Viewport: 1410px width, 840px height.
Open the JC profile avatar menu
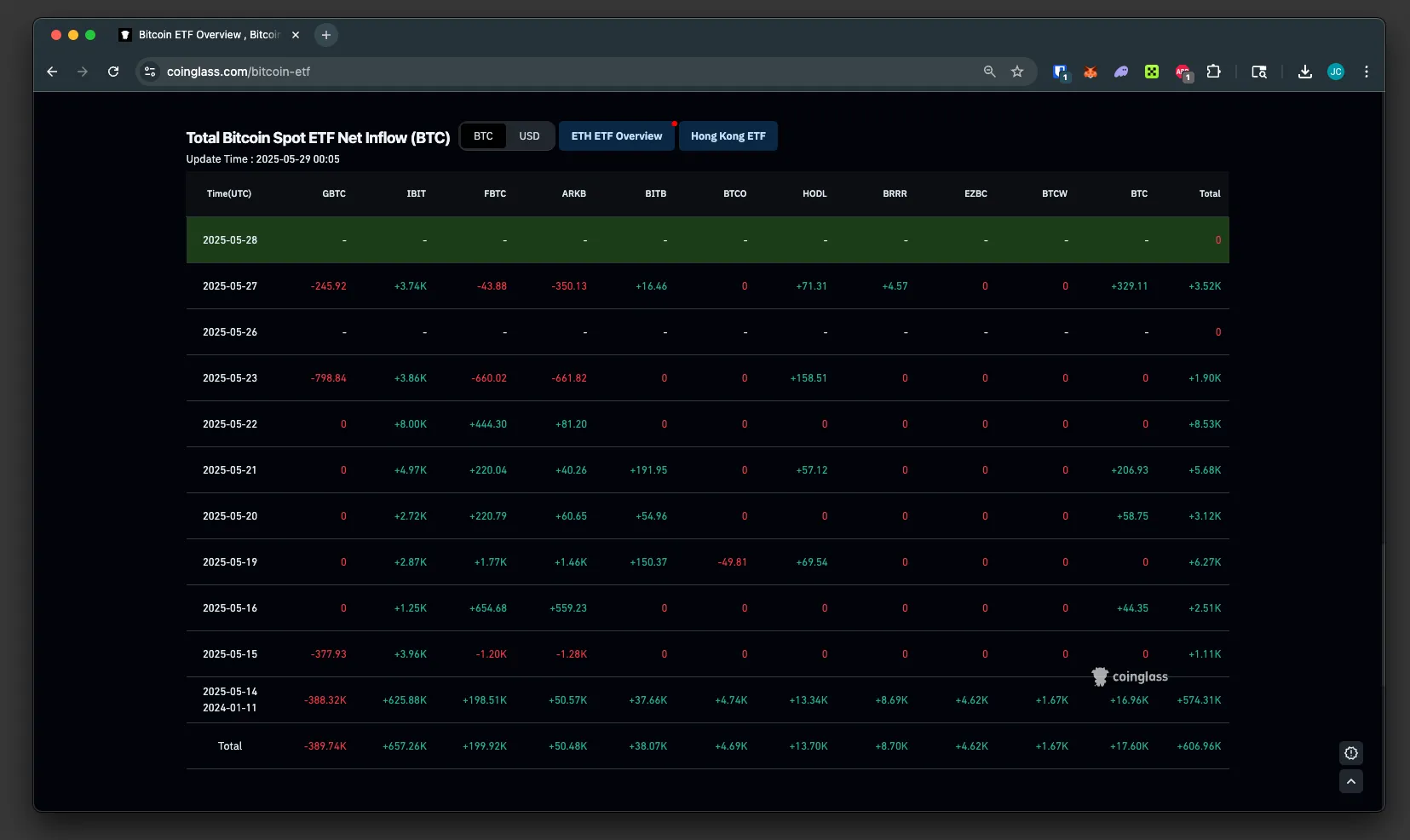coord(1336,72)
